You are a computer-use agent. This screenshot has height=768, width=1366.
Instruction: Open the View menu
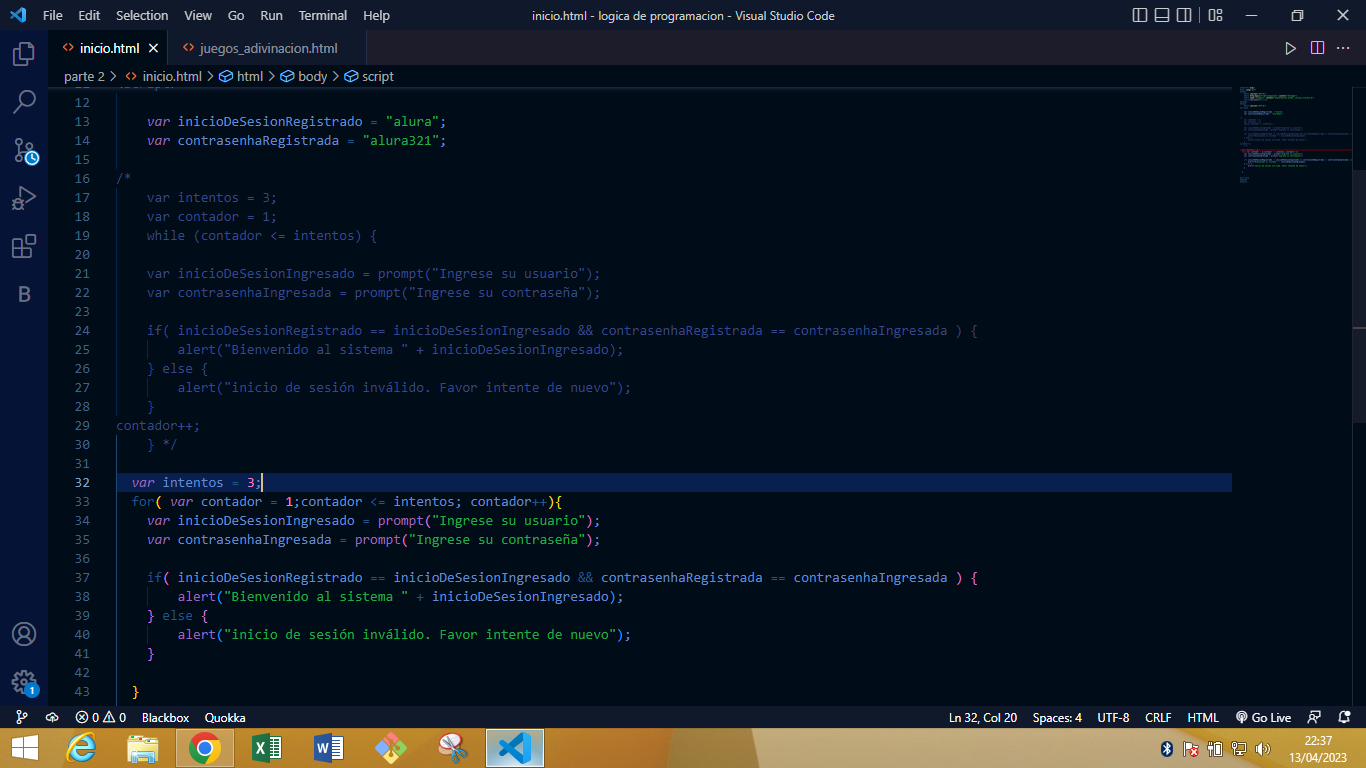tap(198, 15)
